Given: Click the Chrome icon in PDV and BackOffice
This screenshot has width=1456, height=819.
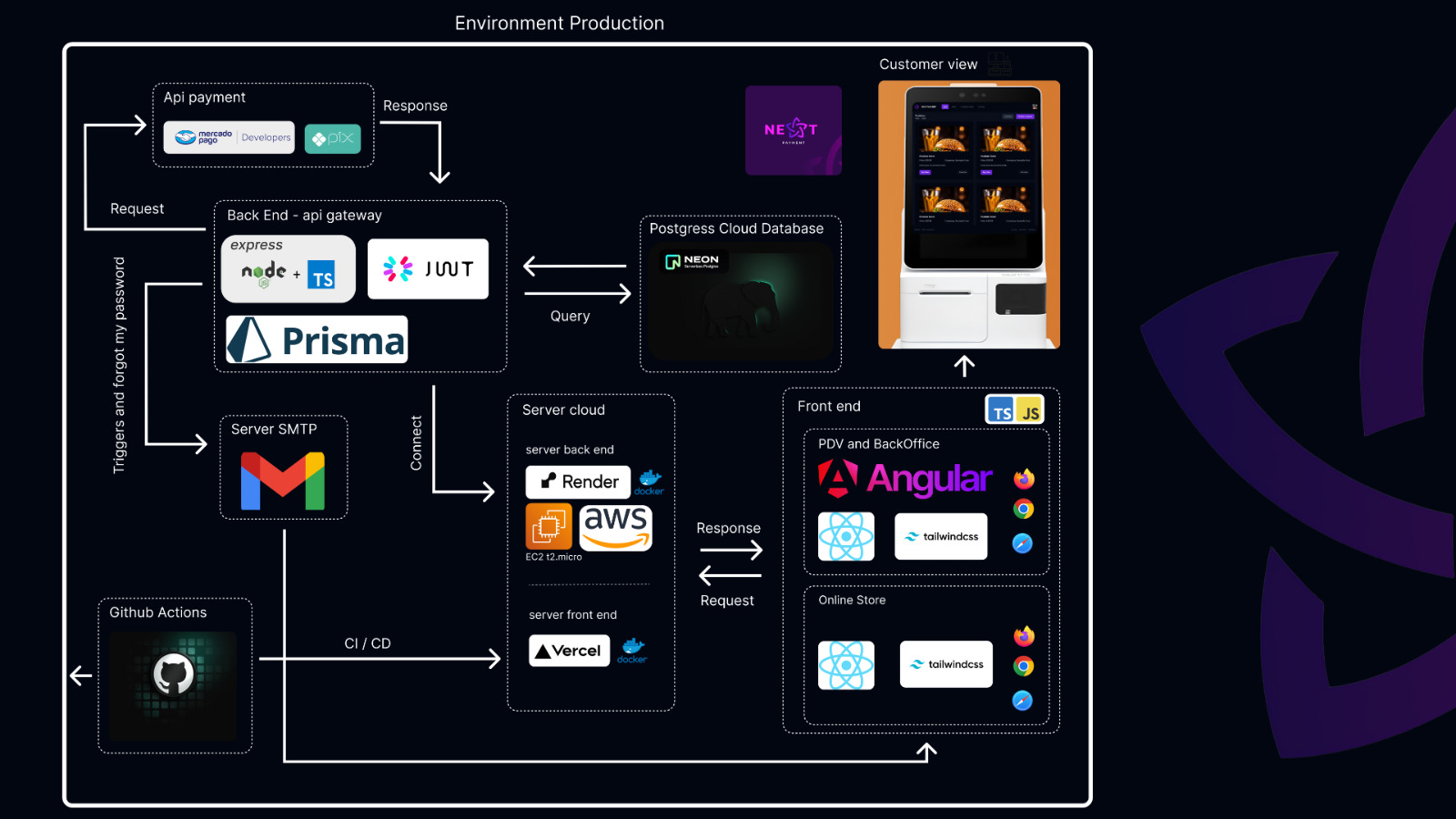Looking at the screenshot, I should coord(1024,510).
